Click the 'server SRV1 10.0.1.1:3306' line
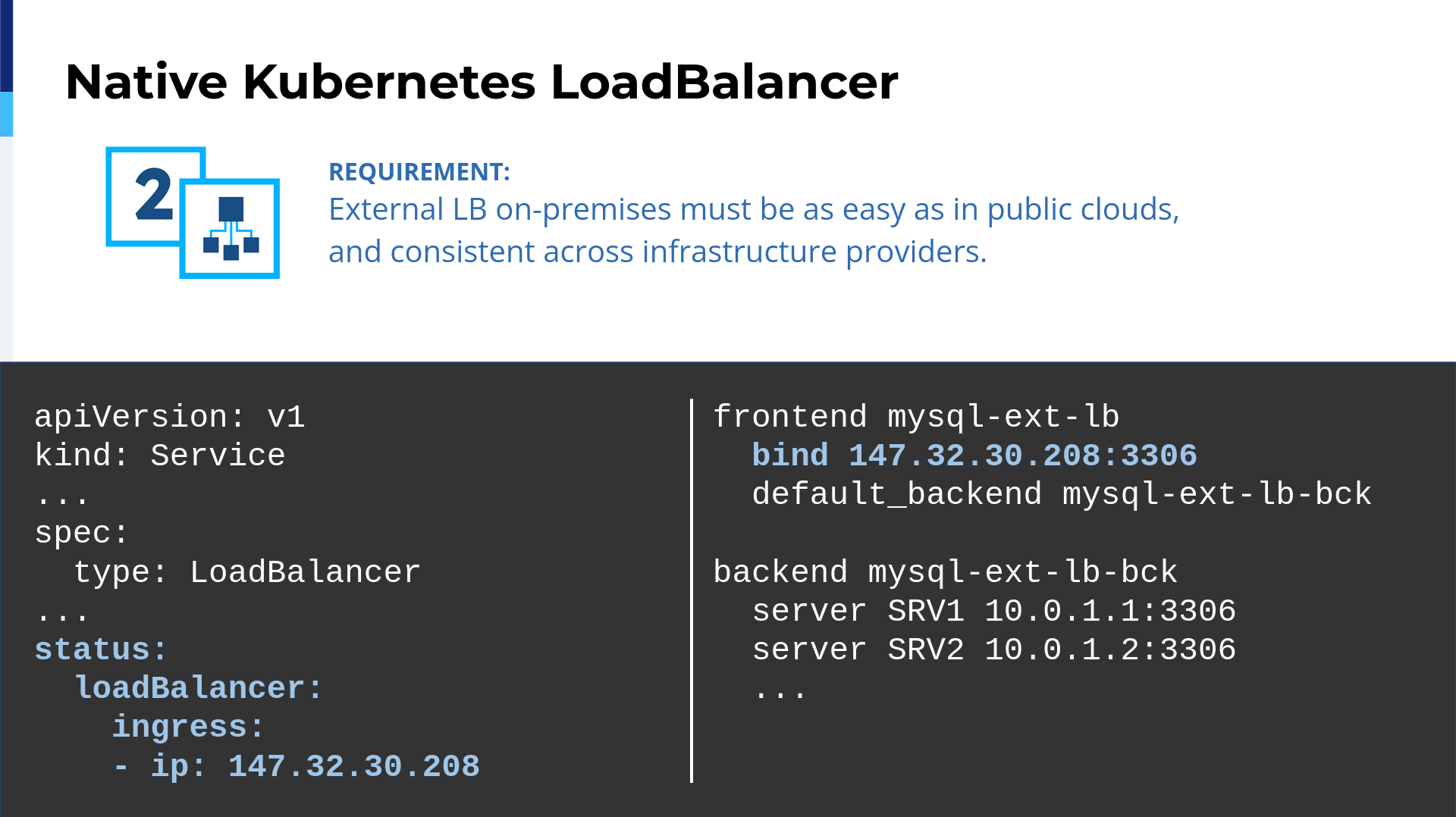Viewport: 1456px width, 817px height. tap(994, 611)
